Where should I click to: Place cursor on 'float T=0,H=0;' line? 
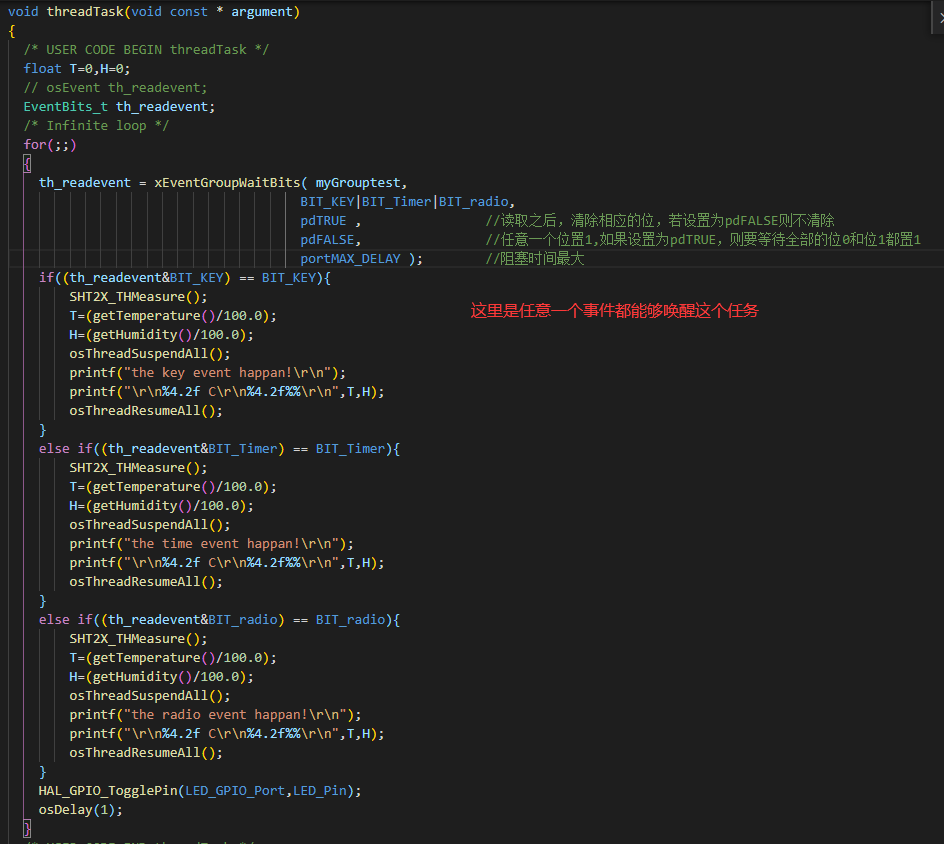[x=76, y=69]
